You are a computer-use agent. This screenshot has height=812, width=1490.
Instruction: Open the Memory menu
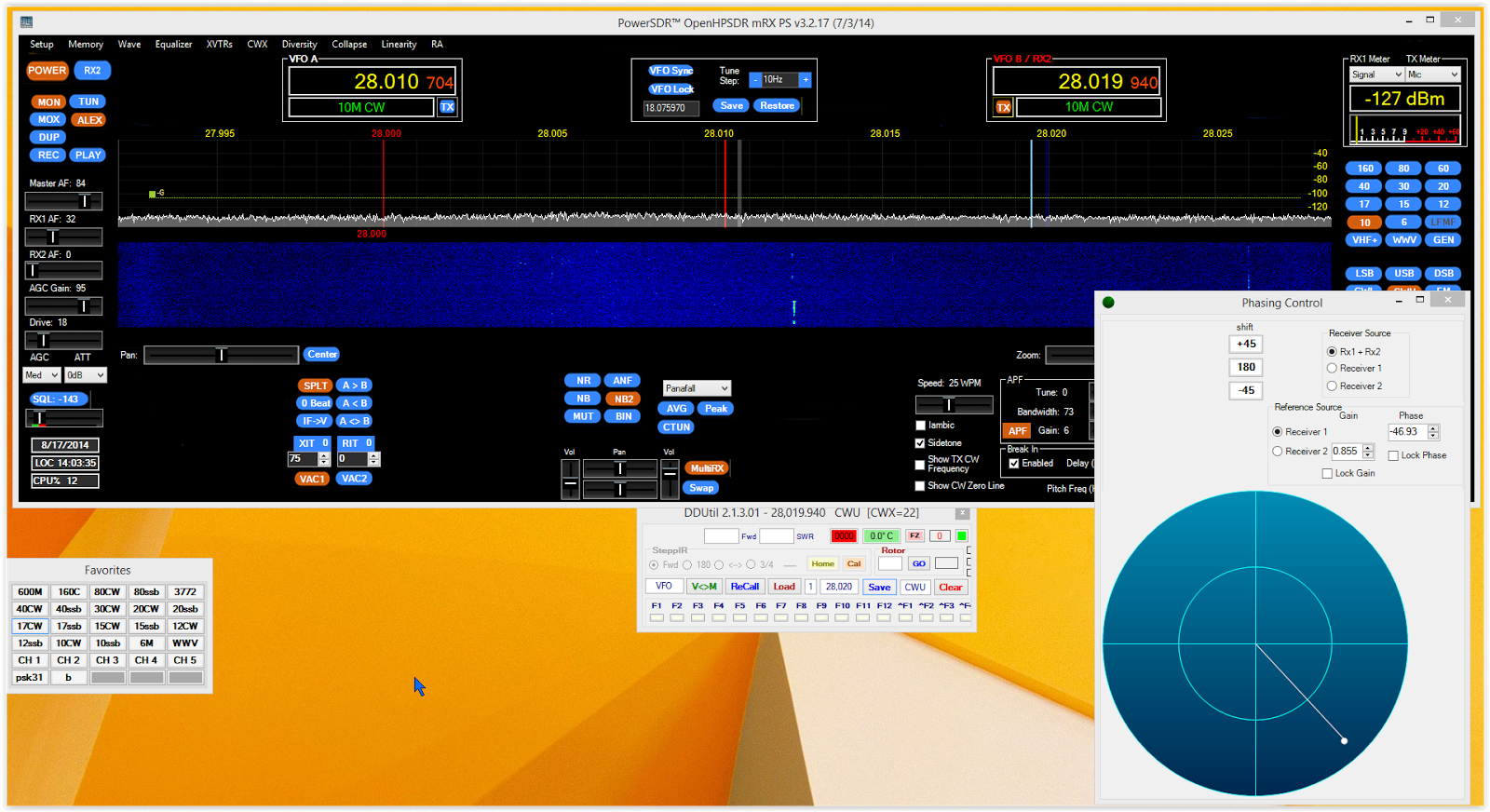(86, 45)
